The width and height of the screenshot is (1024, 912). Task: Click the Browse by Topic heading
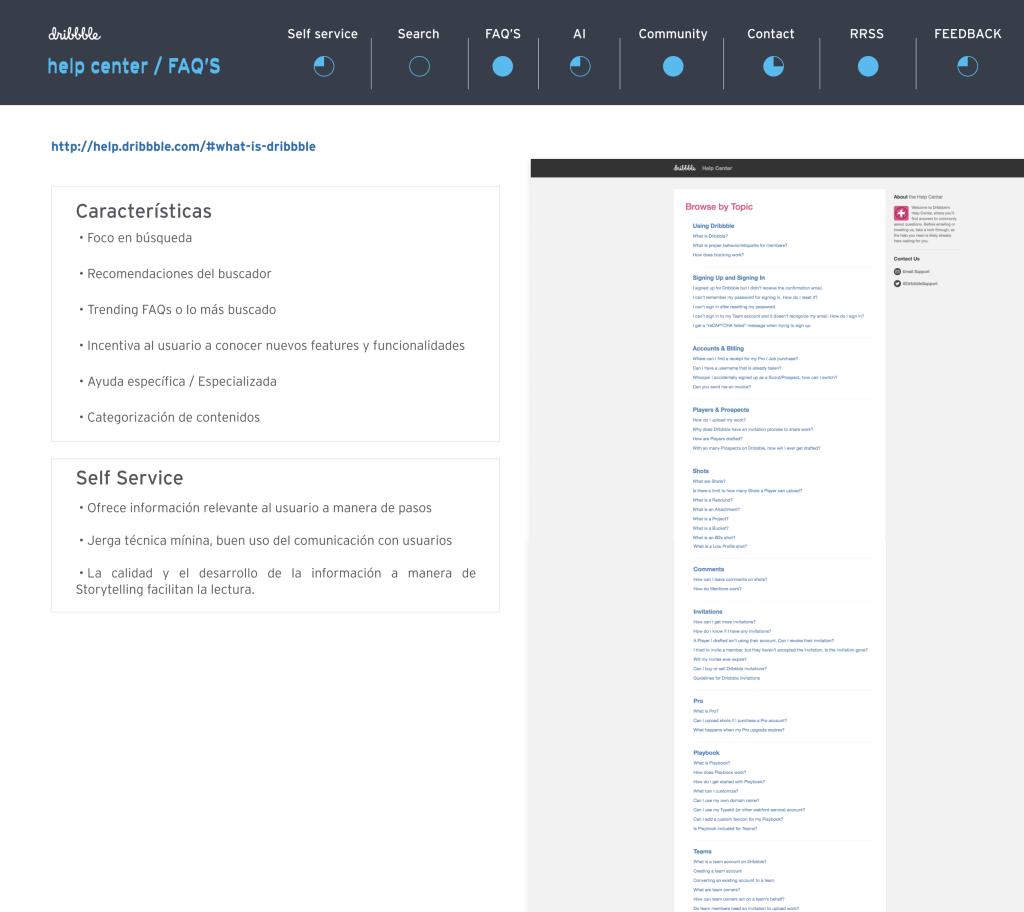coord(719,206)
